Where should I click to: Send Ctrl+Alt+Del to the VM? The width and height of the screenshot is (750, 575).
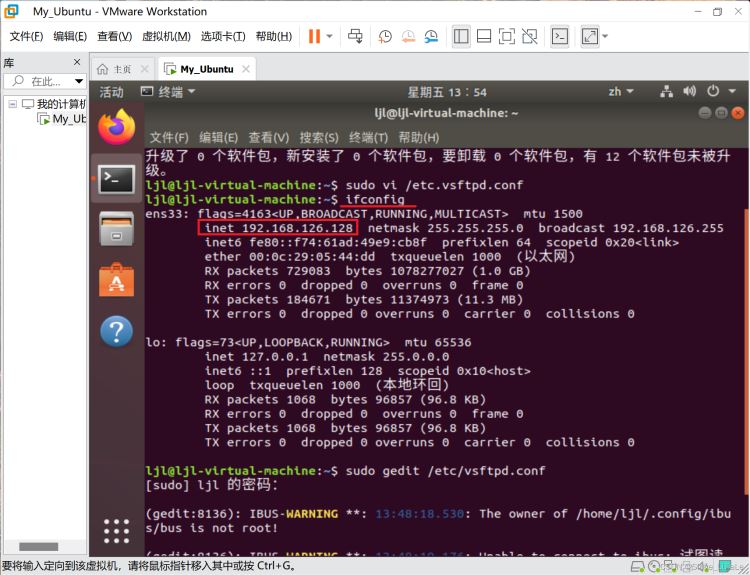(x=355, y=36)
